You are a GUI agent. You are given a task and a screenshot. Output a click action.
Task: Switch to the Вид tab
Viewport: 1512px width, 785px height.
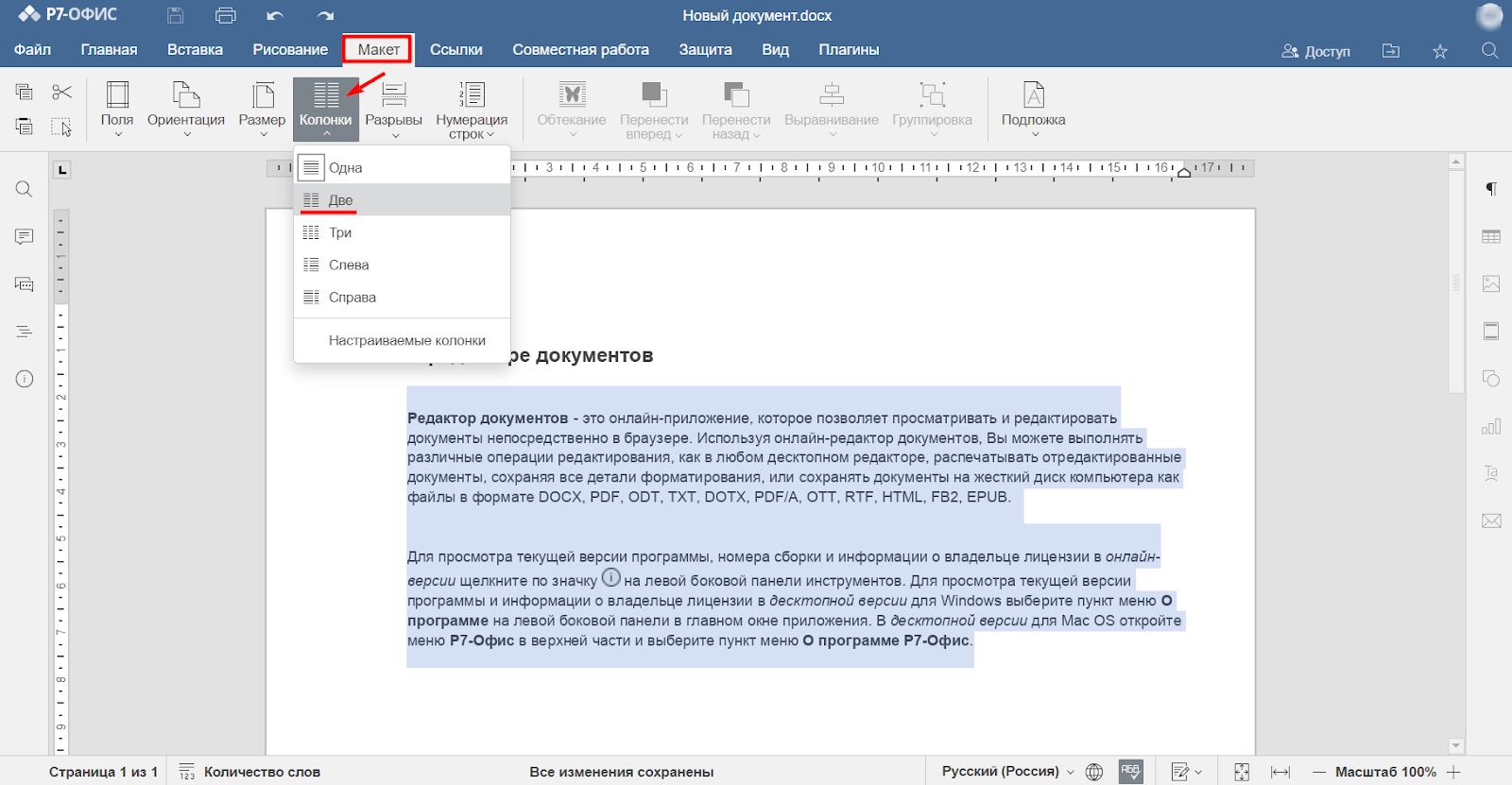(x=776, y=50)
